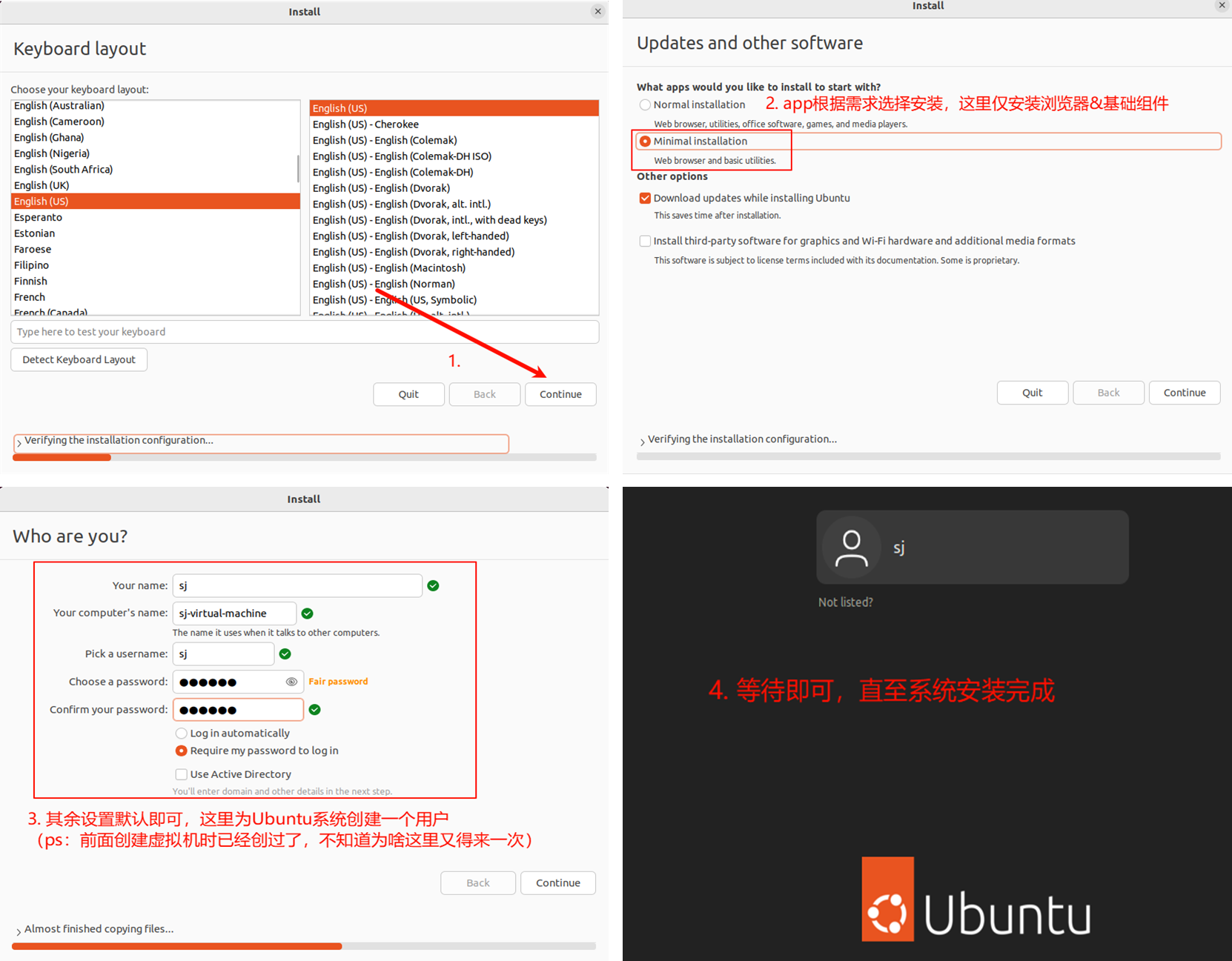Select English (Ghana) layout

coord(156,138)
